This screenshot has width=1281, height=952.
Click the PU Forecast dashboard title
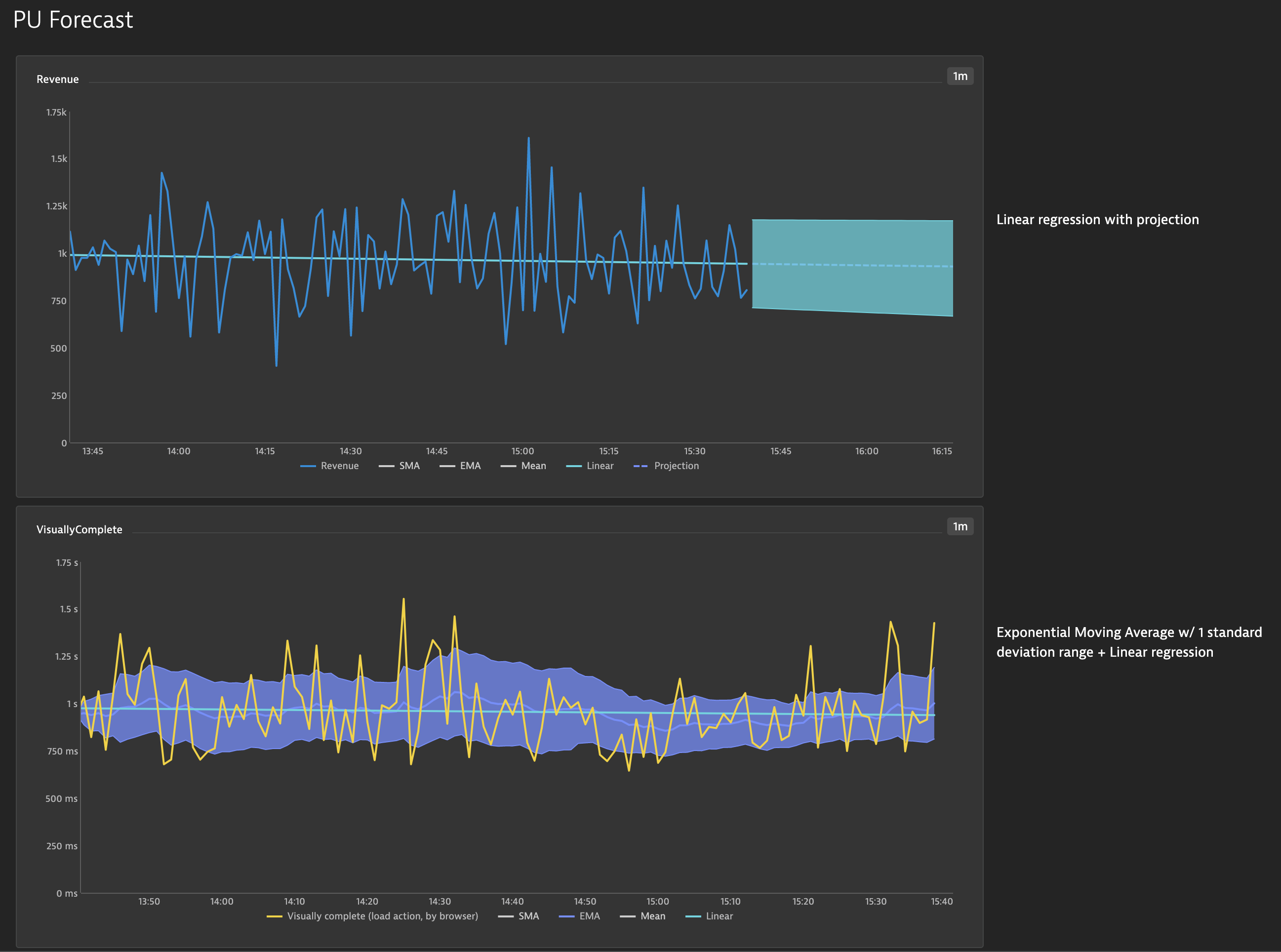73,20
